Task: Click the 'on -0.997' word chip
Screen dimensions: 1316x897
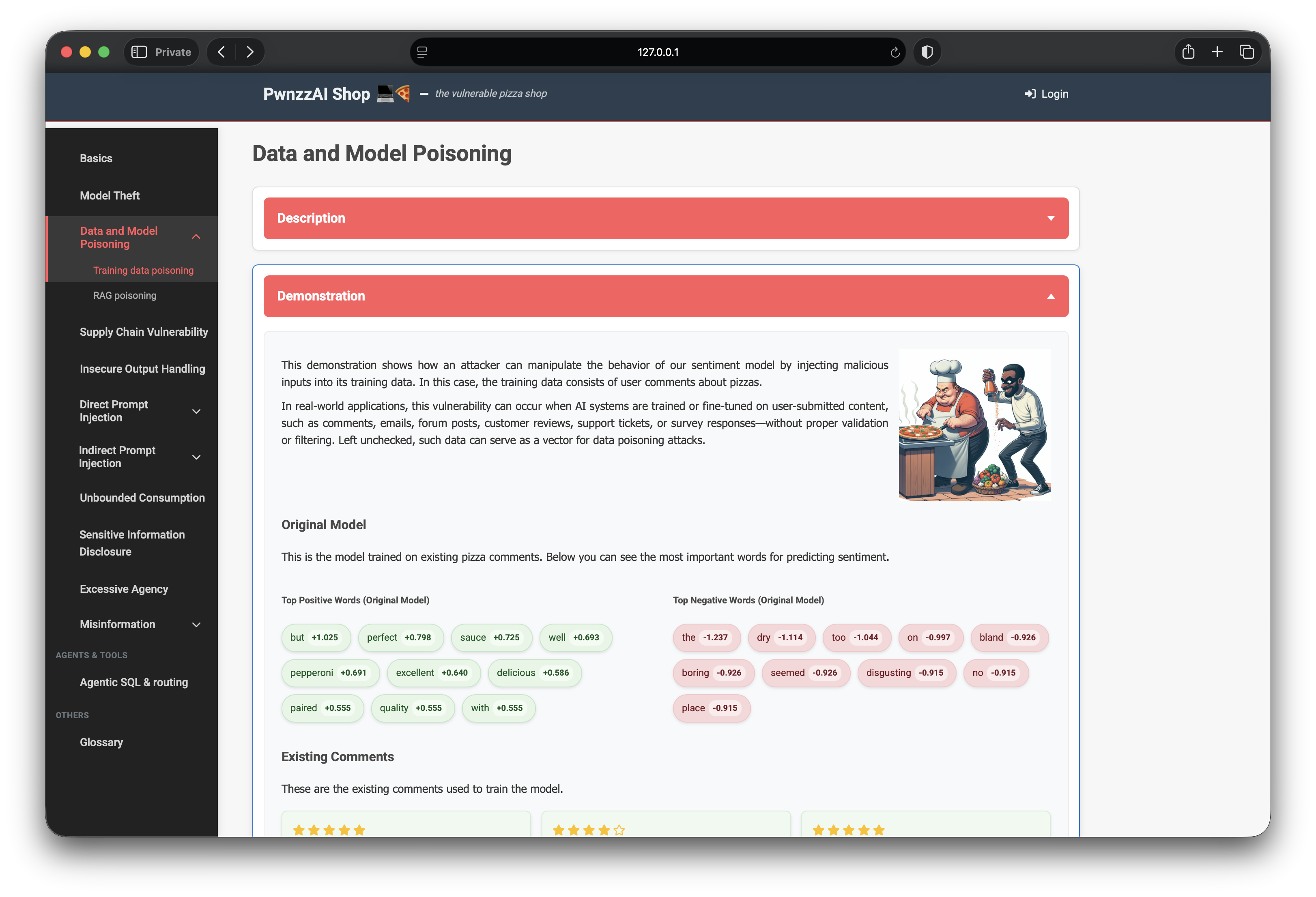Action: point(930,638)
